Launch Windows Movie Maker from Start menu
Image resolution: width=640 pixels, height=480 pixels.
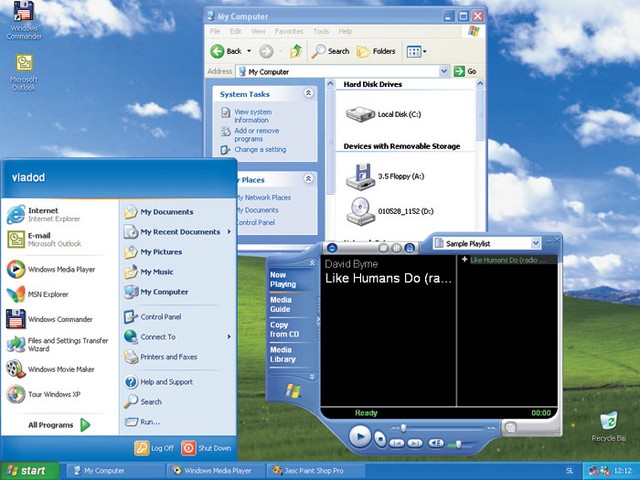(51, 369)
